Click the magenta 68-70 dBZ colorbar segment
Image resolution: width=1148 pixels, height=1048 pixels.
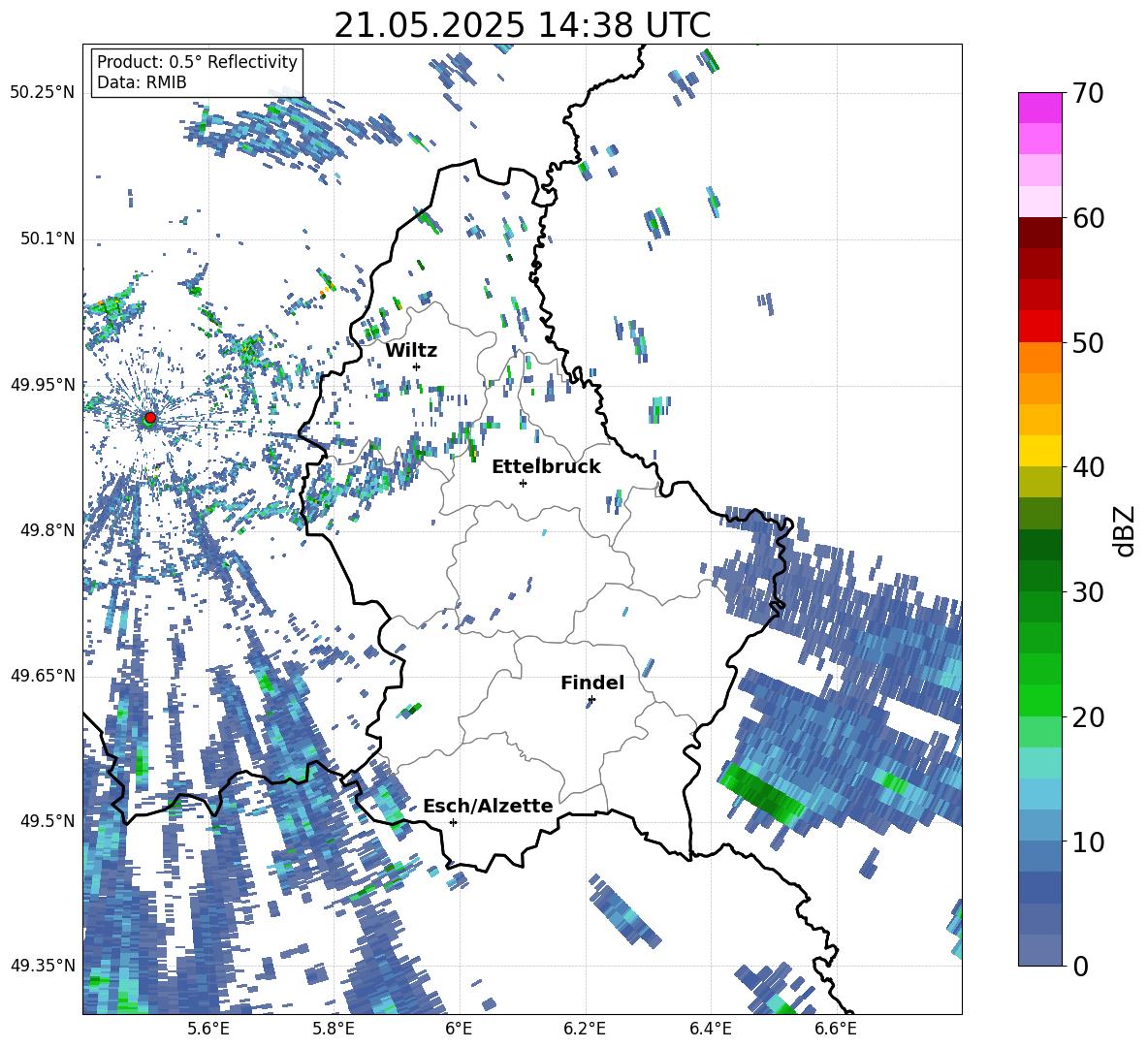pos(1039,108)
